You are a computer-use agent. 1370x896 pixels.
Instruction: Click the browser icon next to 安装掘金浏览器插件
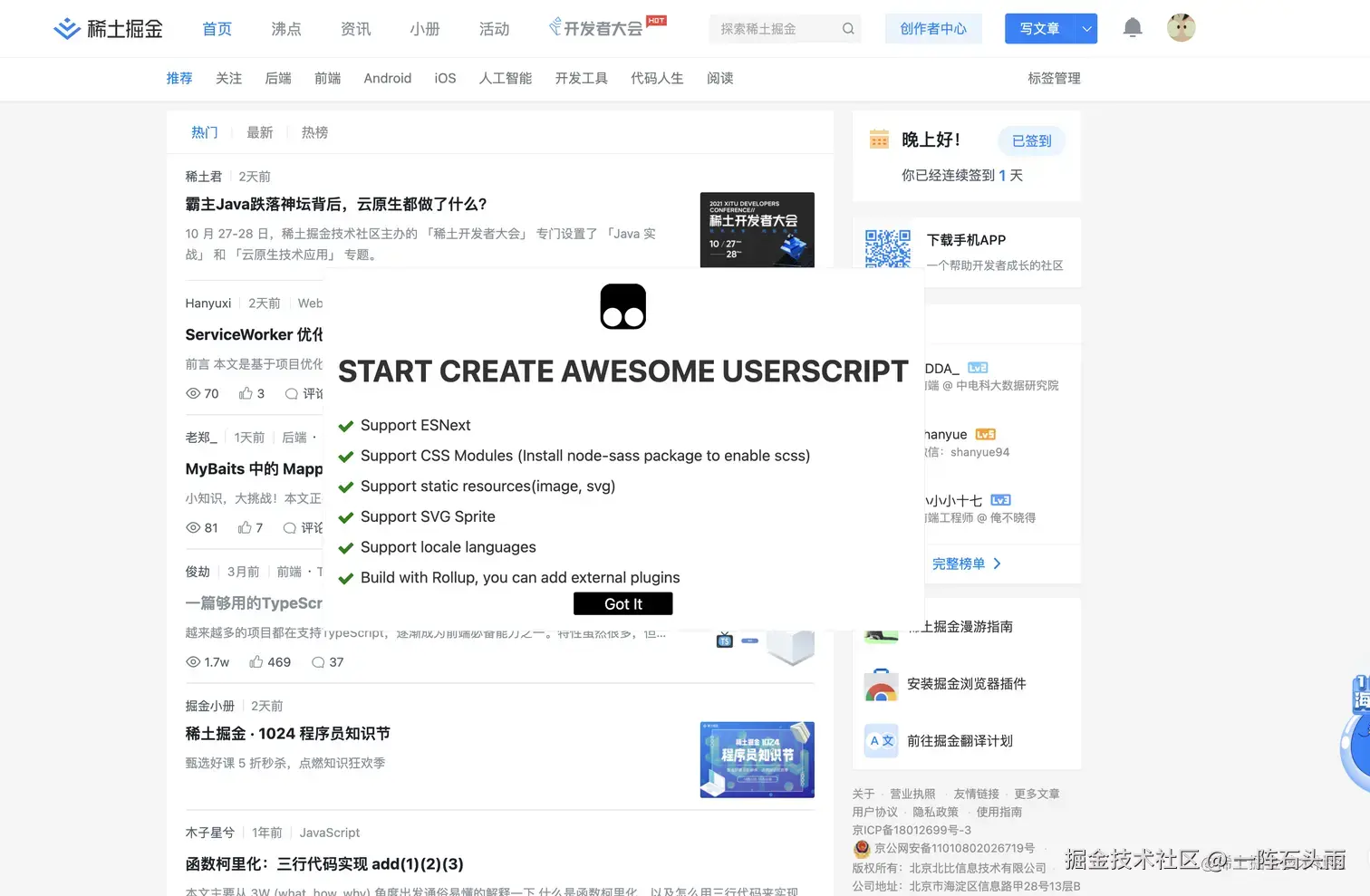880,684
